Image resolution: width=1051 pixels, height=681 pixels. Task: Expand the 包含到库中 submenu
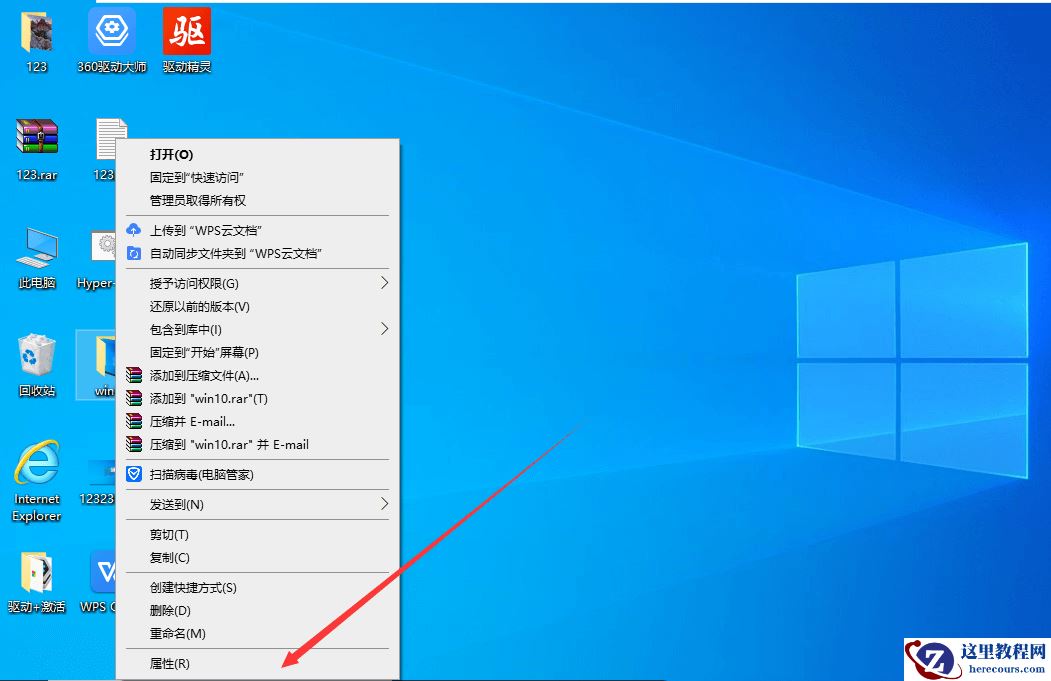(x=185, y=329)
